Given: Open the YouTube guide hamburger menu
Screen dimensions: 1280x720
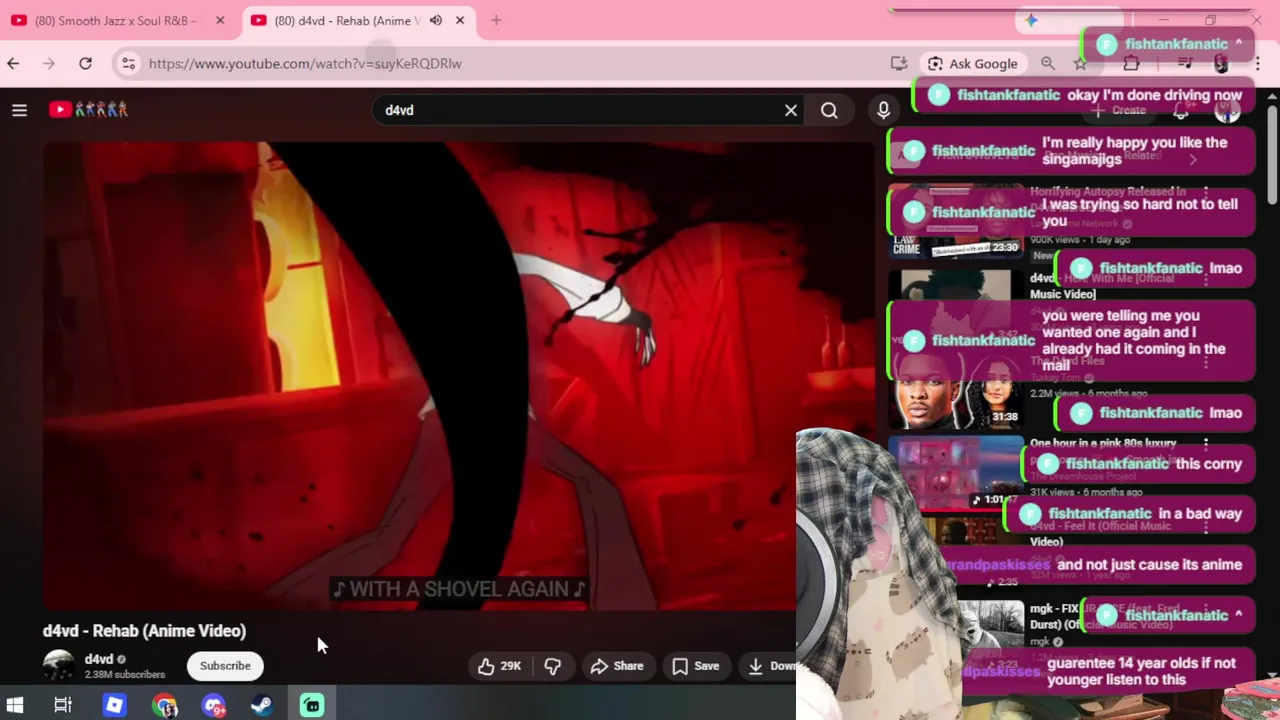Looking at the screenshot, I should (x=19, y=110).
